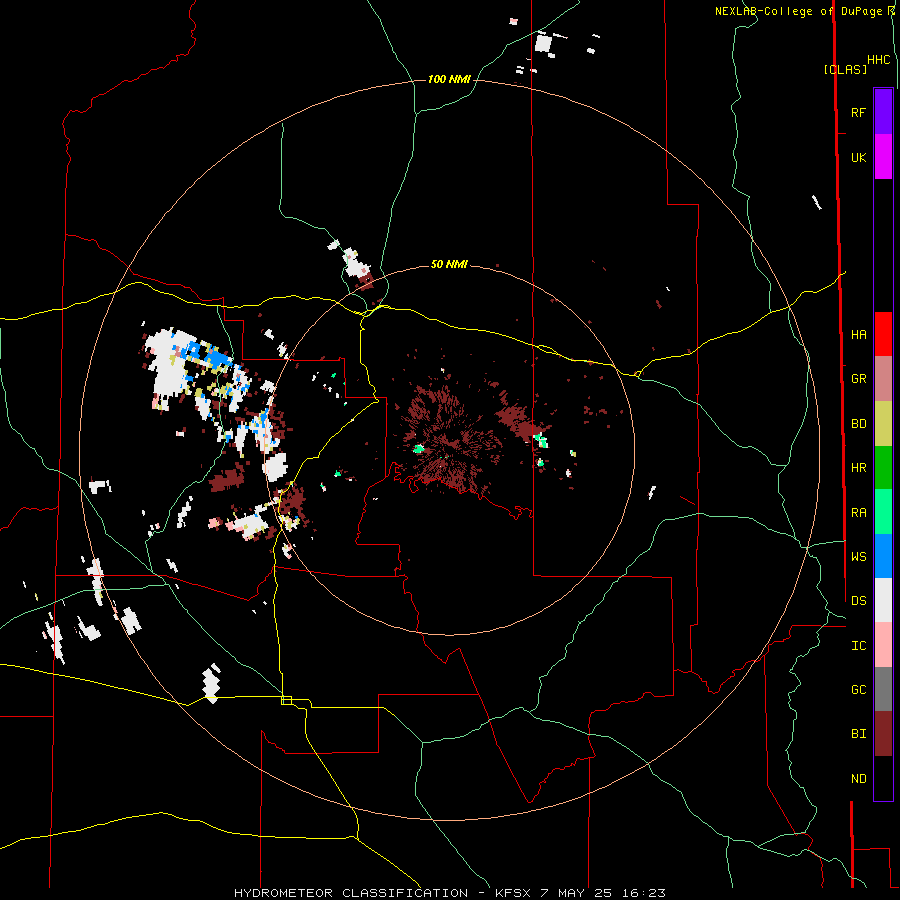Click the UK magenta legend swatch
This screenshot has height=900, width=900.
pyautogui.click(x=883, y=157)
